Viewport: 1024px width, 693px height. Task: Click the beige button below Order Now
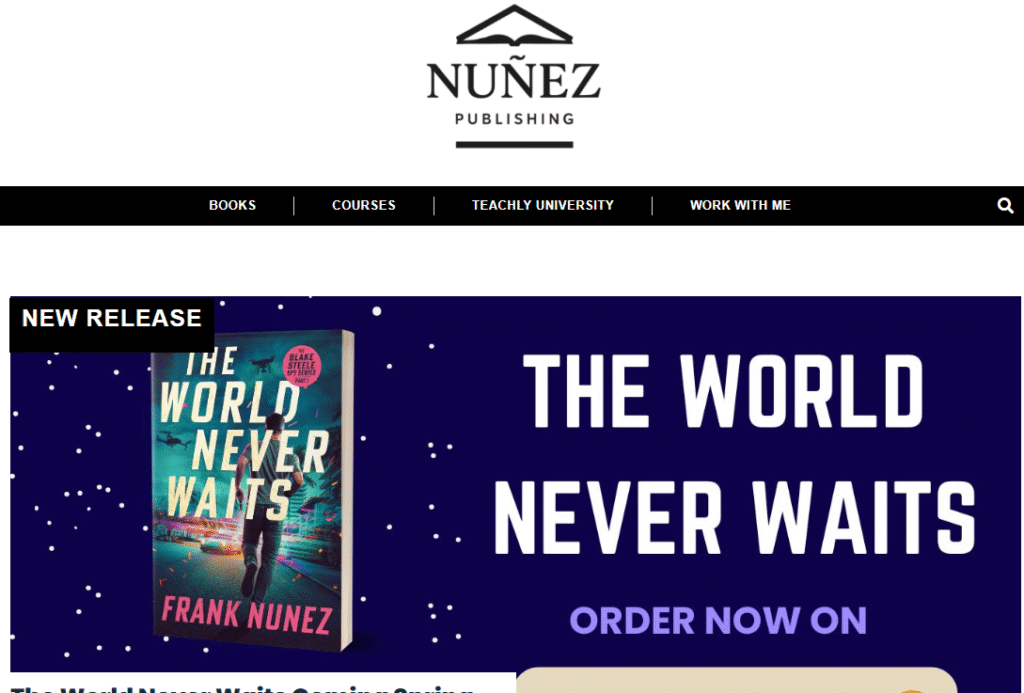[x=737, y=681]
